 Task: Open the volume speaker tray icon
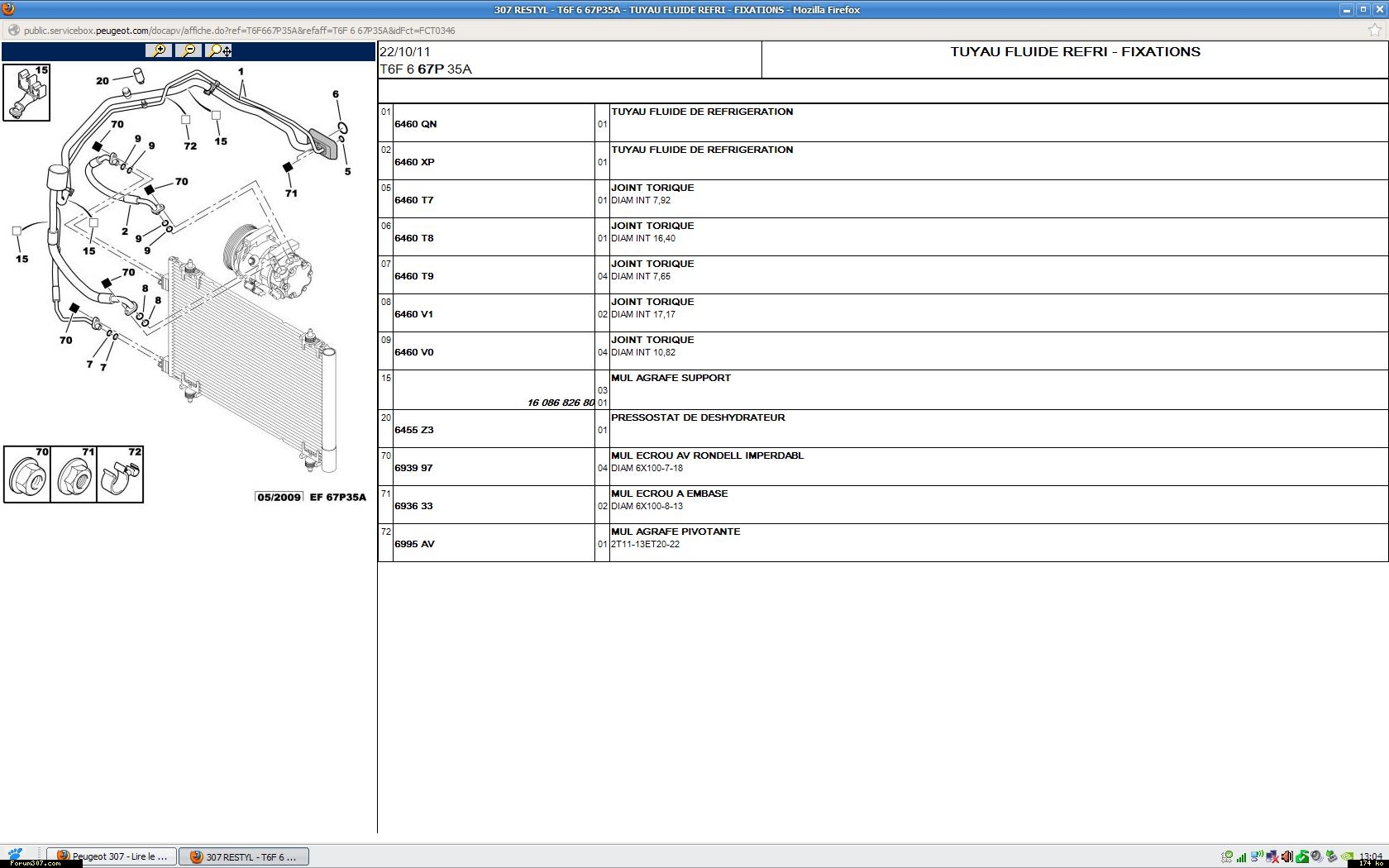click(x=1286, y=856)
